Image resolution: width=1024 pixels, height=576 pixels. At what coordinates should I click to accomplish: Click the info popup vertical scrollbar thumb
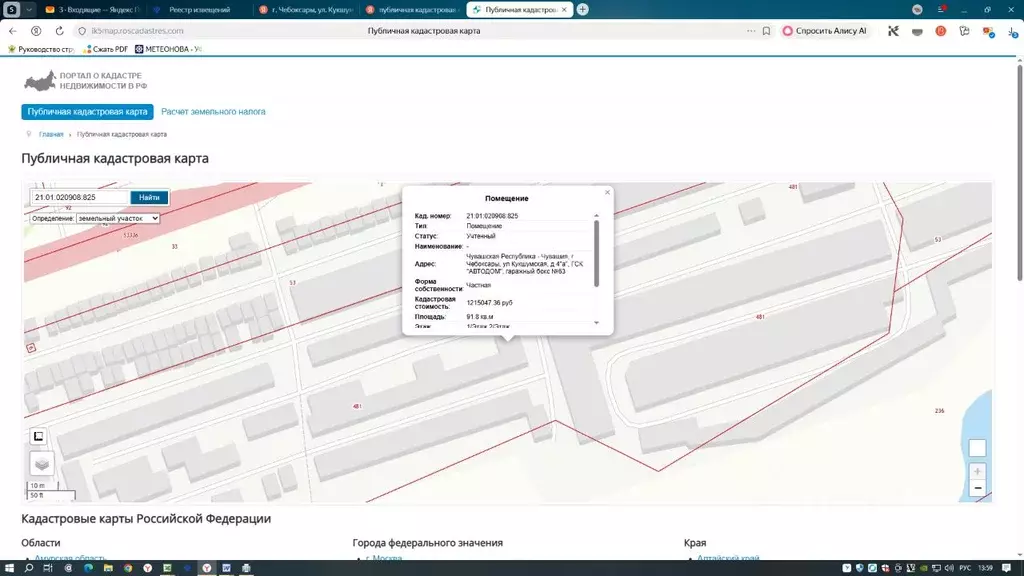pyautogui.click(x=596, y=253)
